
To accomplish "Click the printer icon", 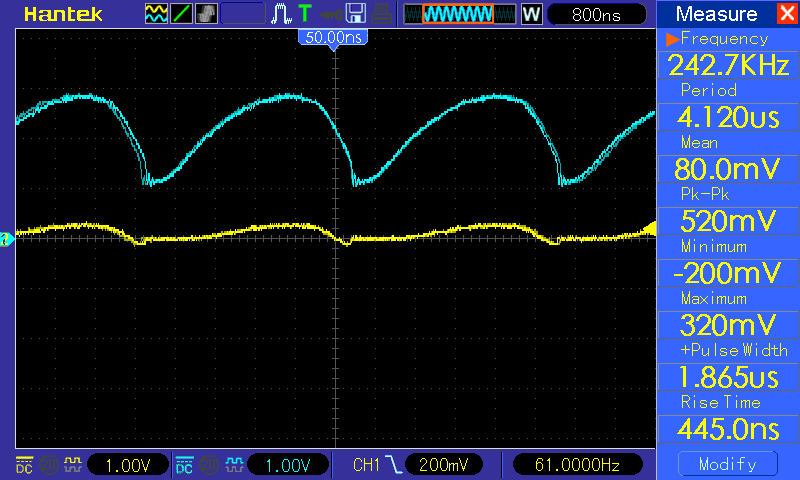I will [381, 14].
